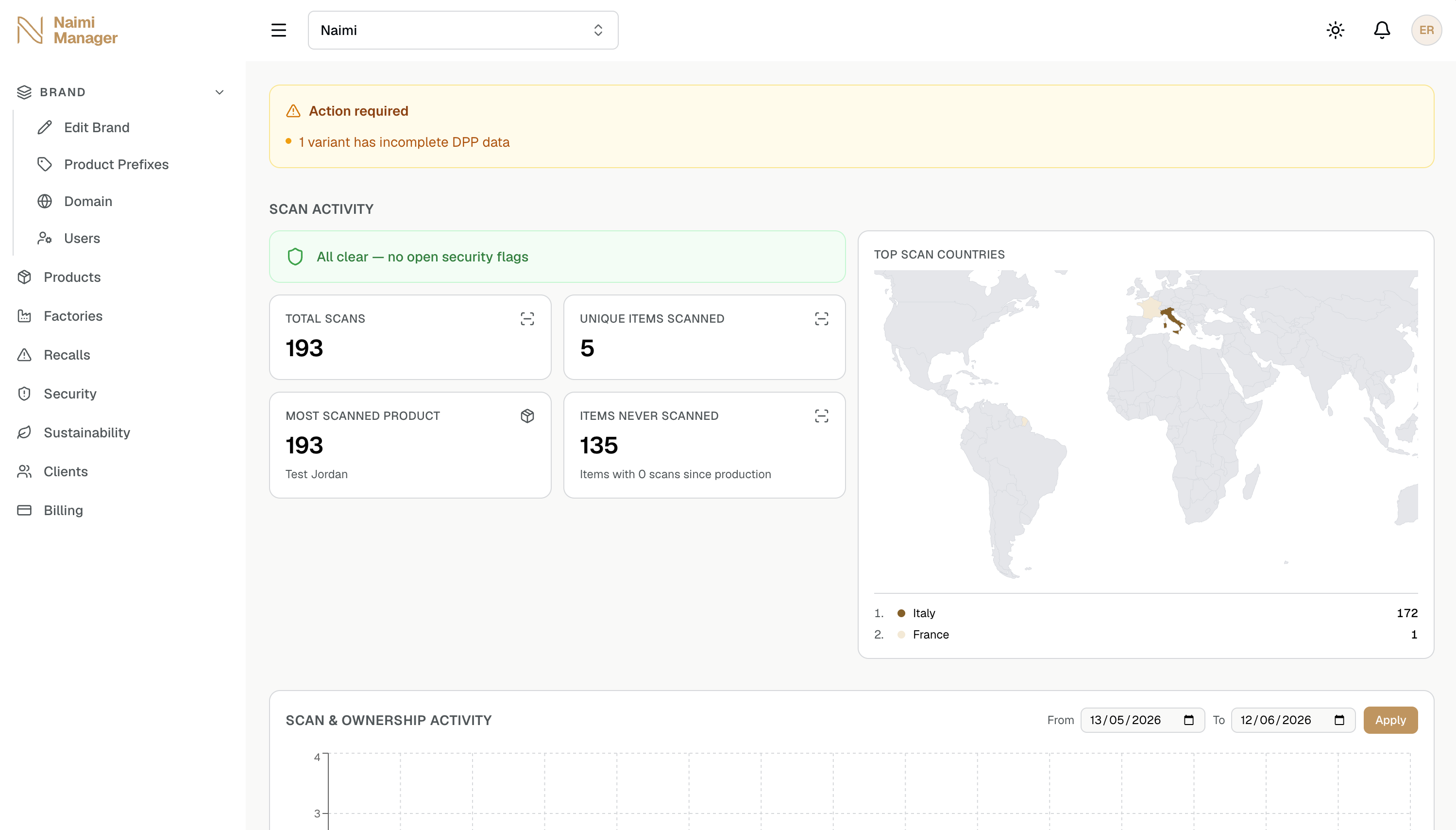Image resolution: width=1456 pixels, height=830 pixels.
Task: Click the Security shield icon
Action: [x=24, y=394]
